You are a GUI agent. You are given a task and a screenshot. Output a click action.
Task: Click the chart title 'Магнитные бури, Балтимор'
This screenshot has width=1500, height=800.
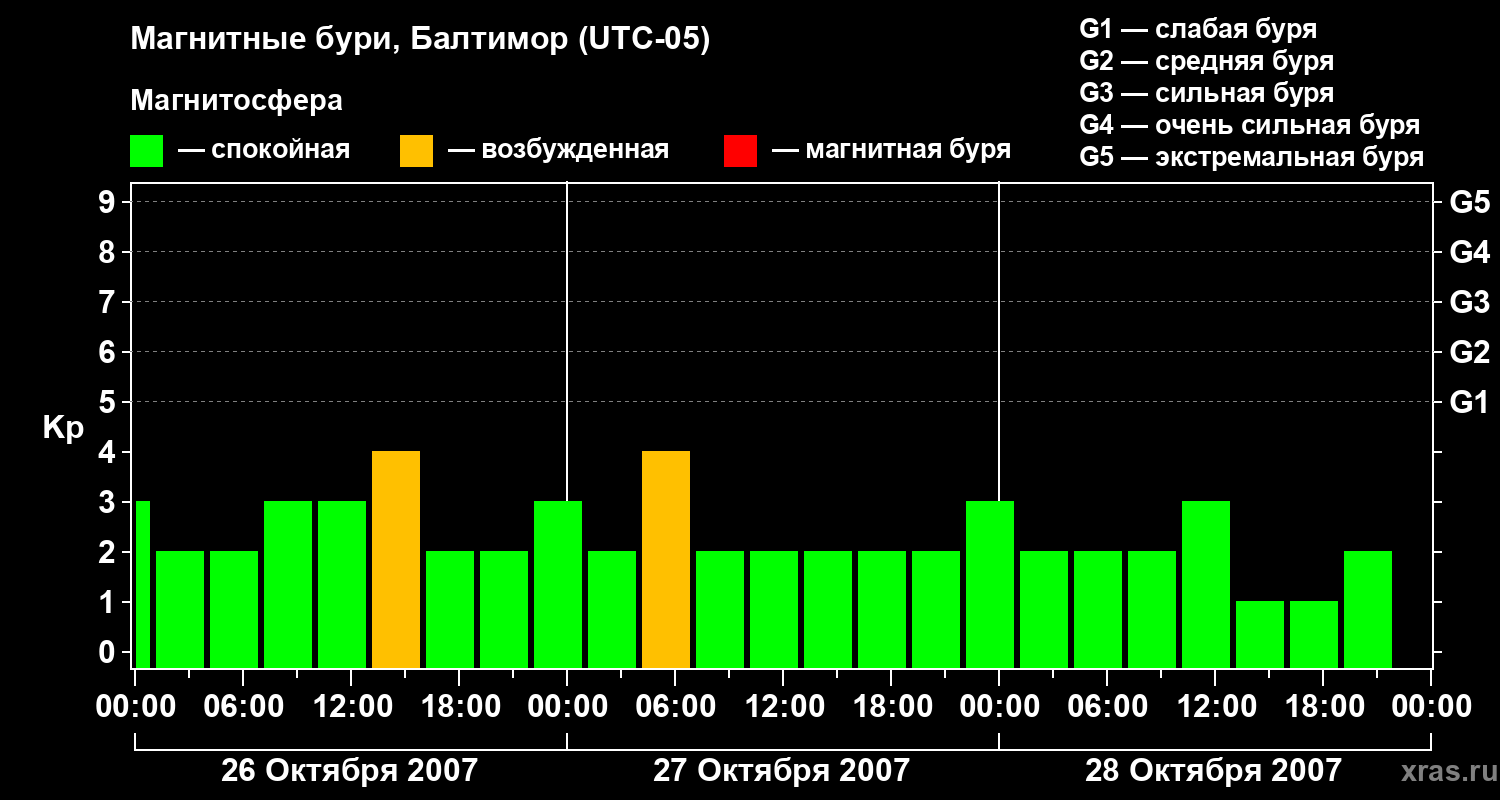tap(420, 40)
